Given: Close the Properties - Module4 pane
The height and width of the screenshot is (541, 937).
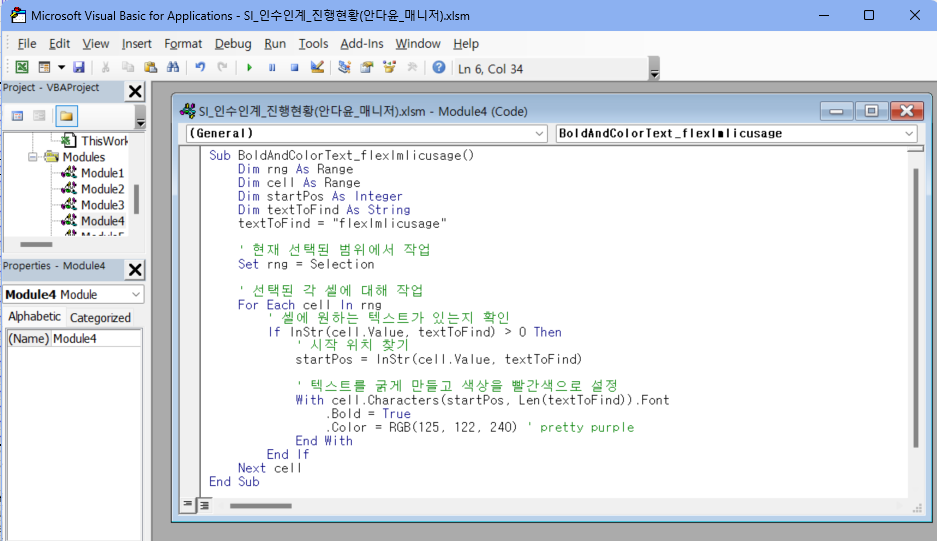Looking at the screenshot, I should click(136, 270).
